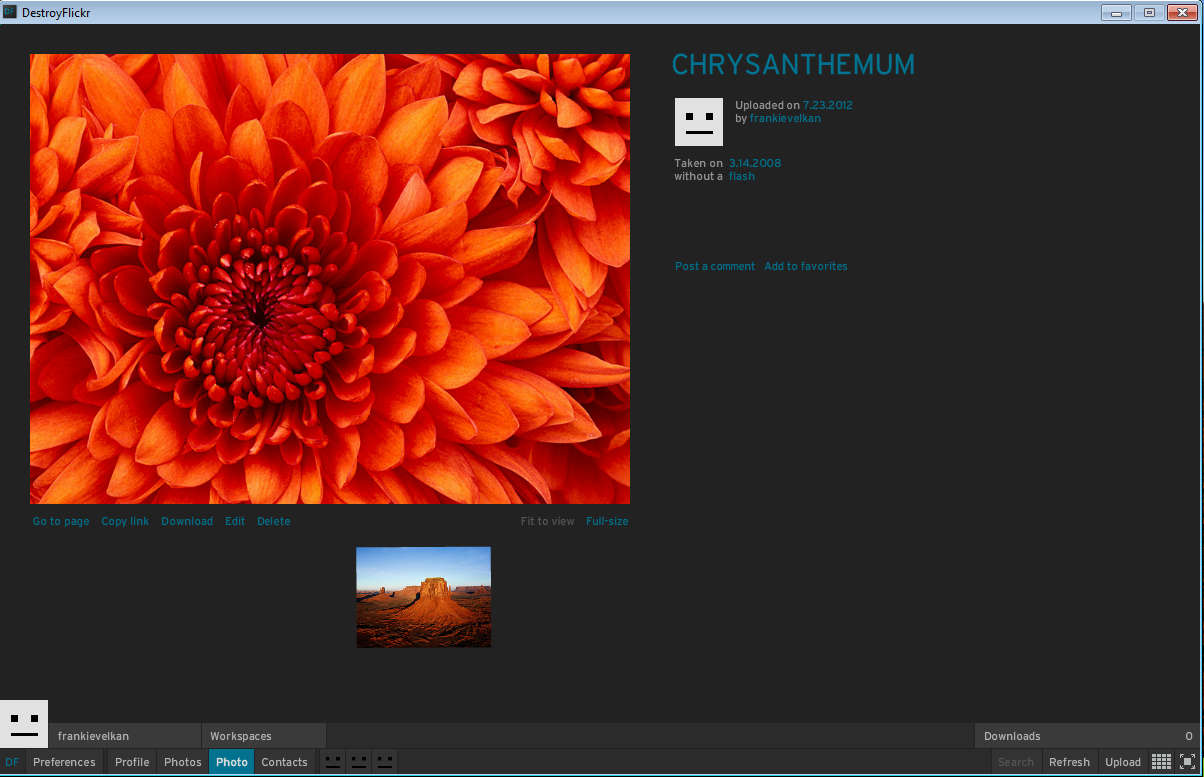Click the Download link under the photo
Image resolution: width=1204 pixels, height=777 pixels.
point(187,521)
